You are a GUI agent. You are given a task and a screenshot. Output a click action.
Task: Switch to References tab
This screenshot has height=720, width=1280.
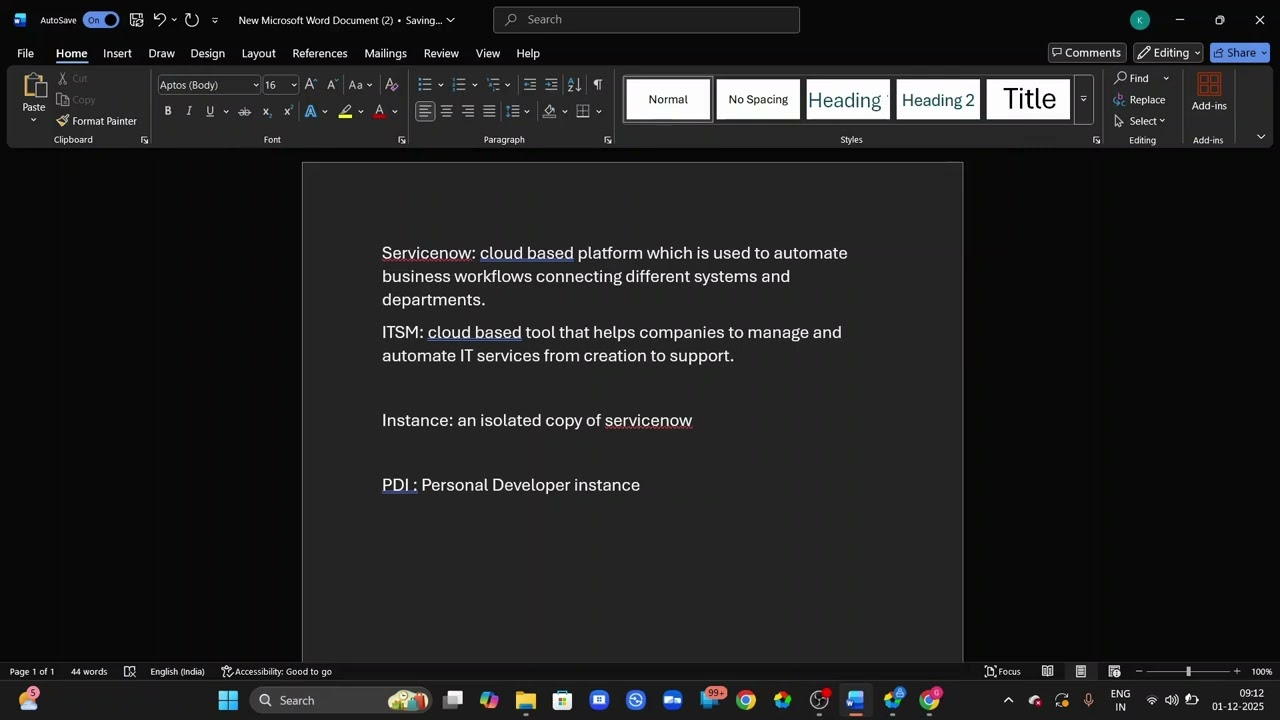coord(320,53)
